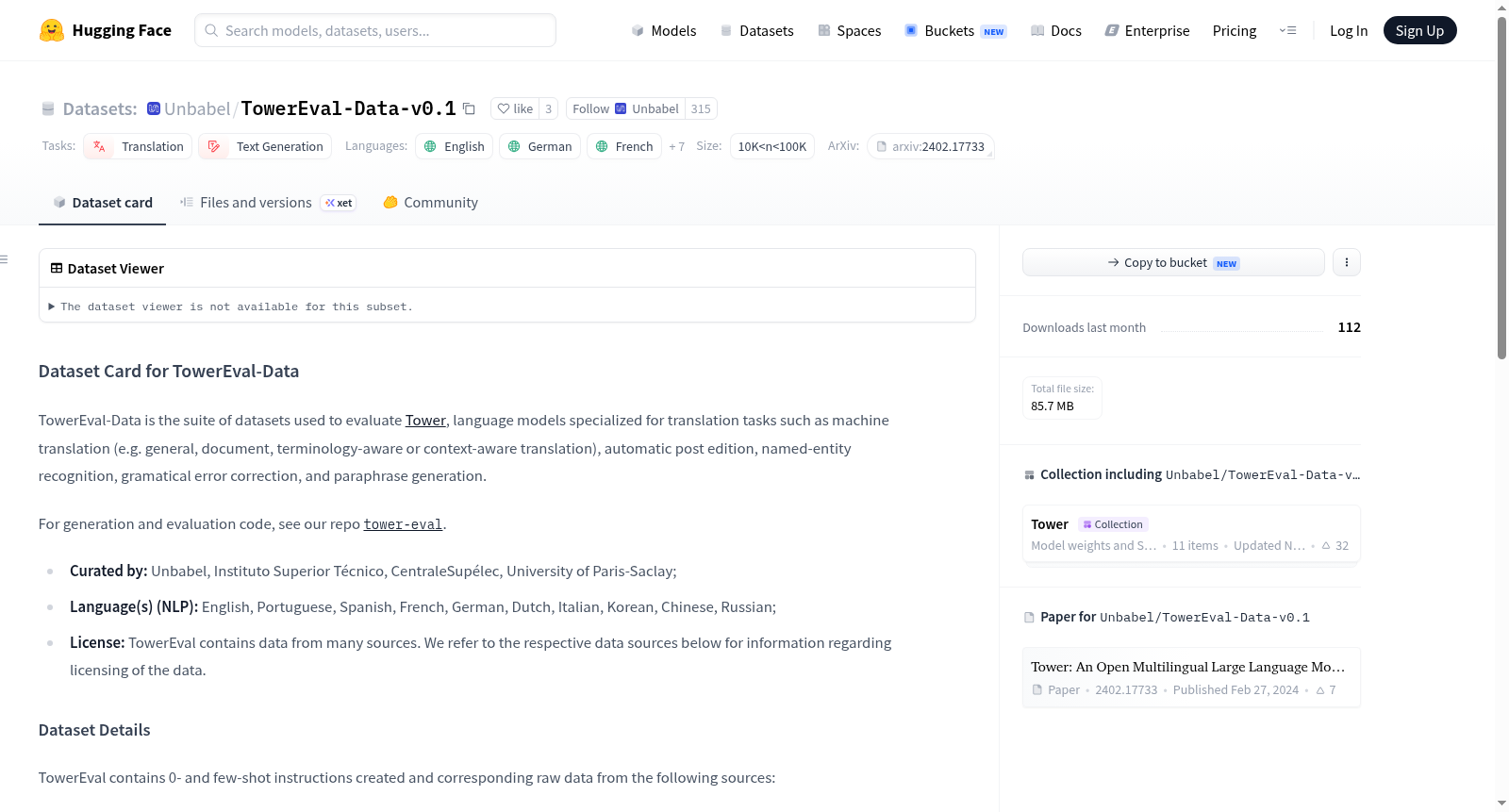Open the tower-eval repo link

click(x=403, y=524)
